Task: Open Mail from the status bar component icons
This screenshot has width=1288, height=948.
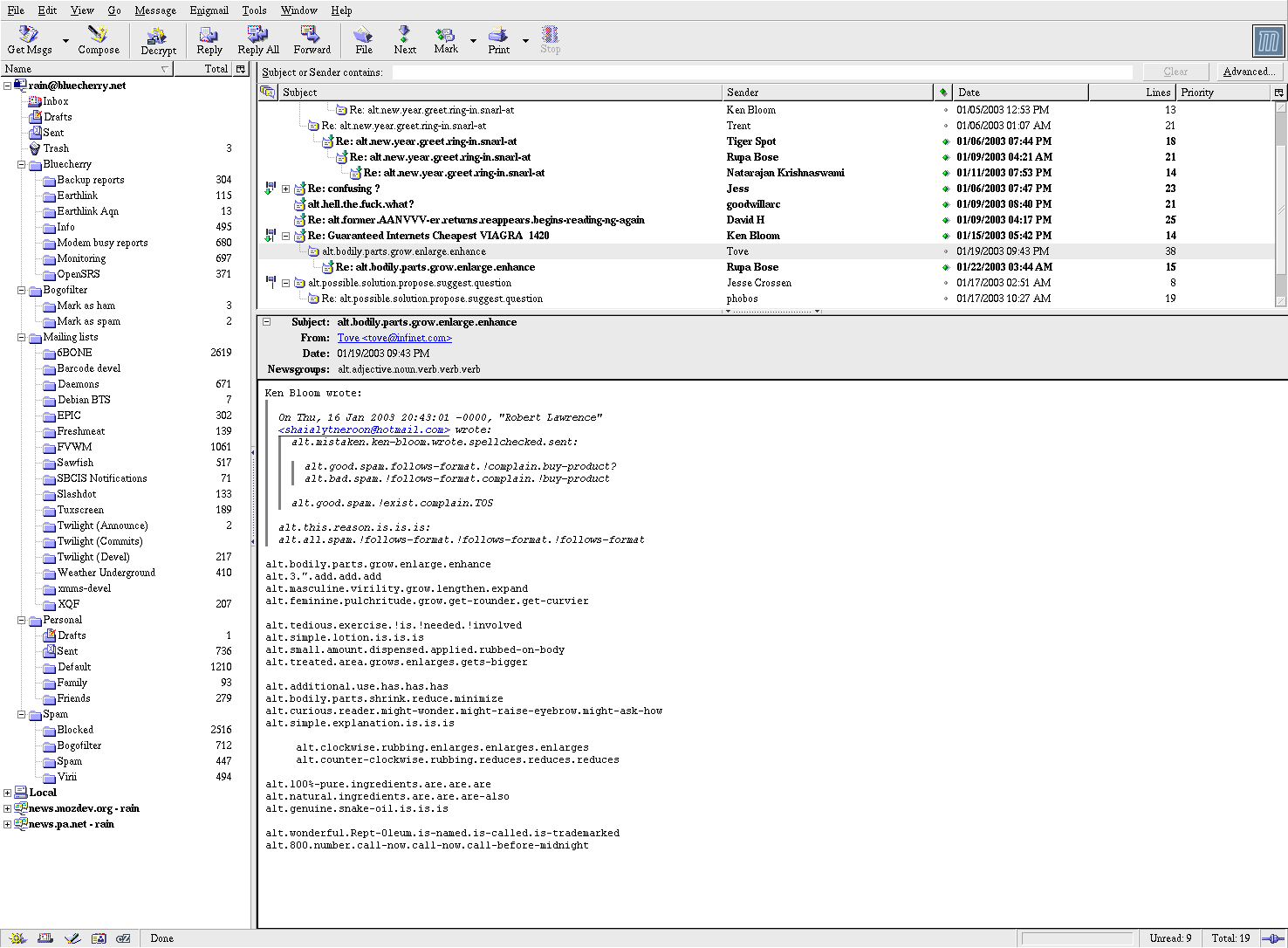Action: tap(45, 938)
